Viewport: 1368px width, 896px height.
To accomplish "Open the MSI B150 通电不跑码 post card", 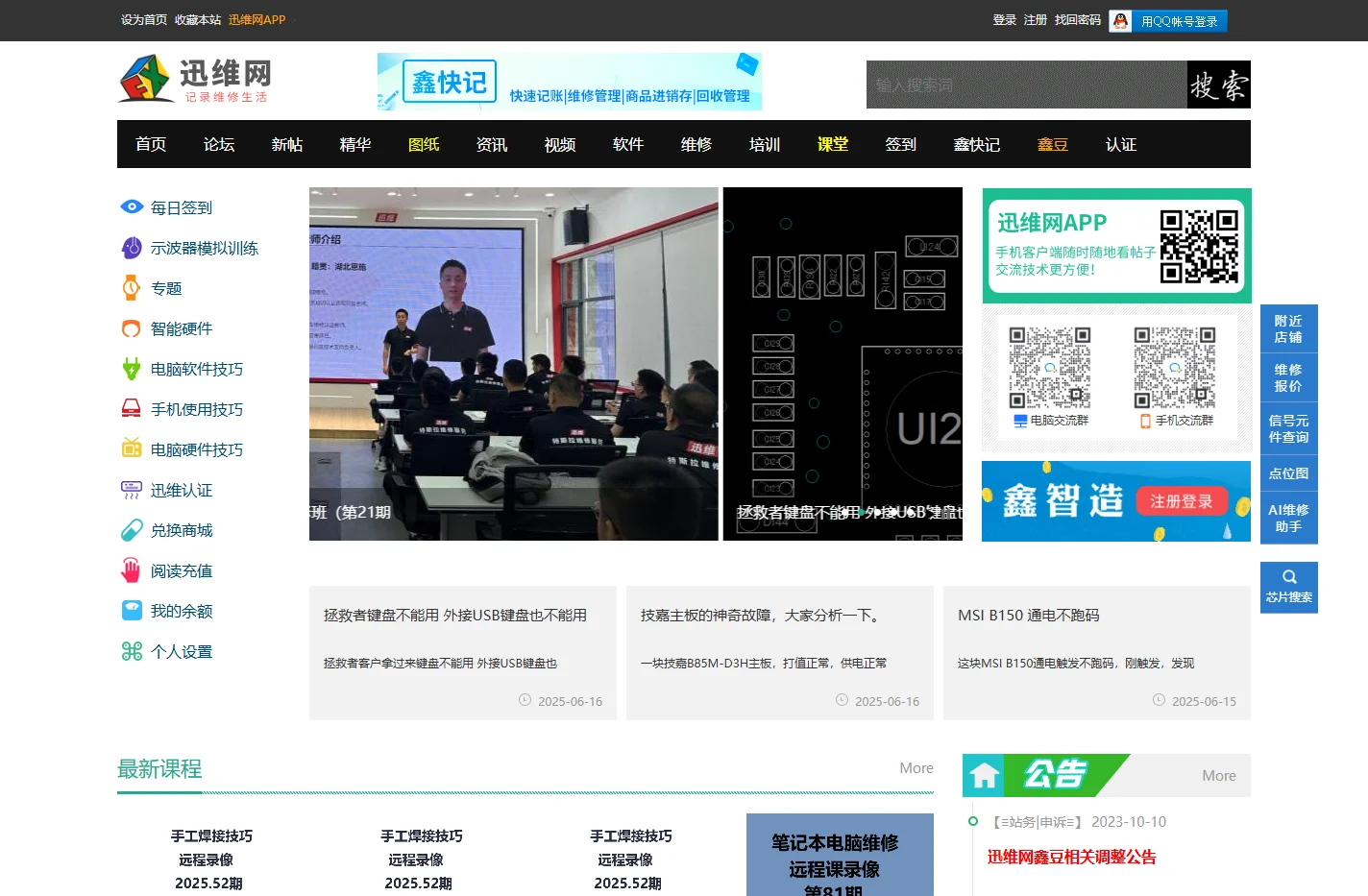I will 1097,653.
